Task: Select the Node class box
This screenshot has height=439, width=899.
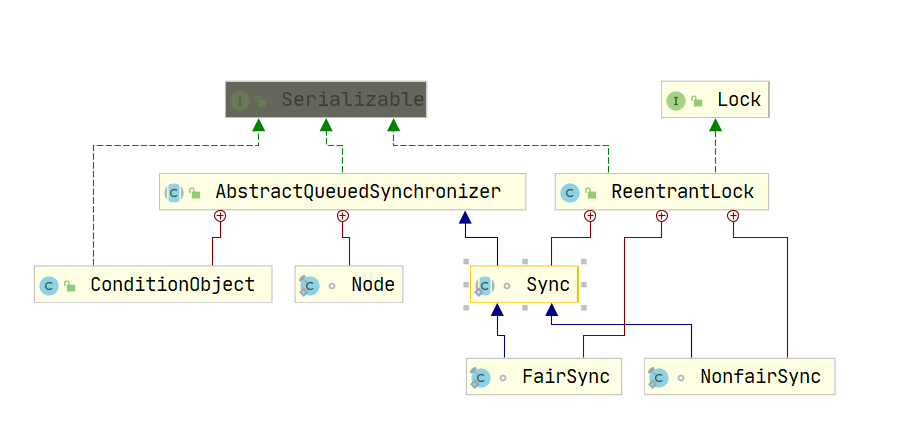Action: [x=349, y=284]
